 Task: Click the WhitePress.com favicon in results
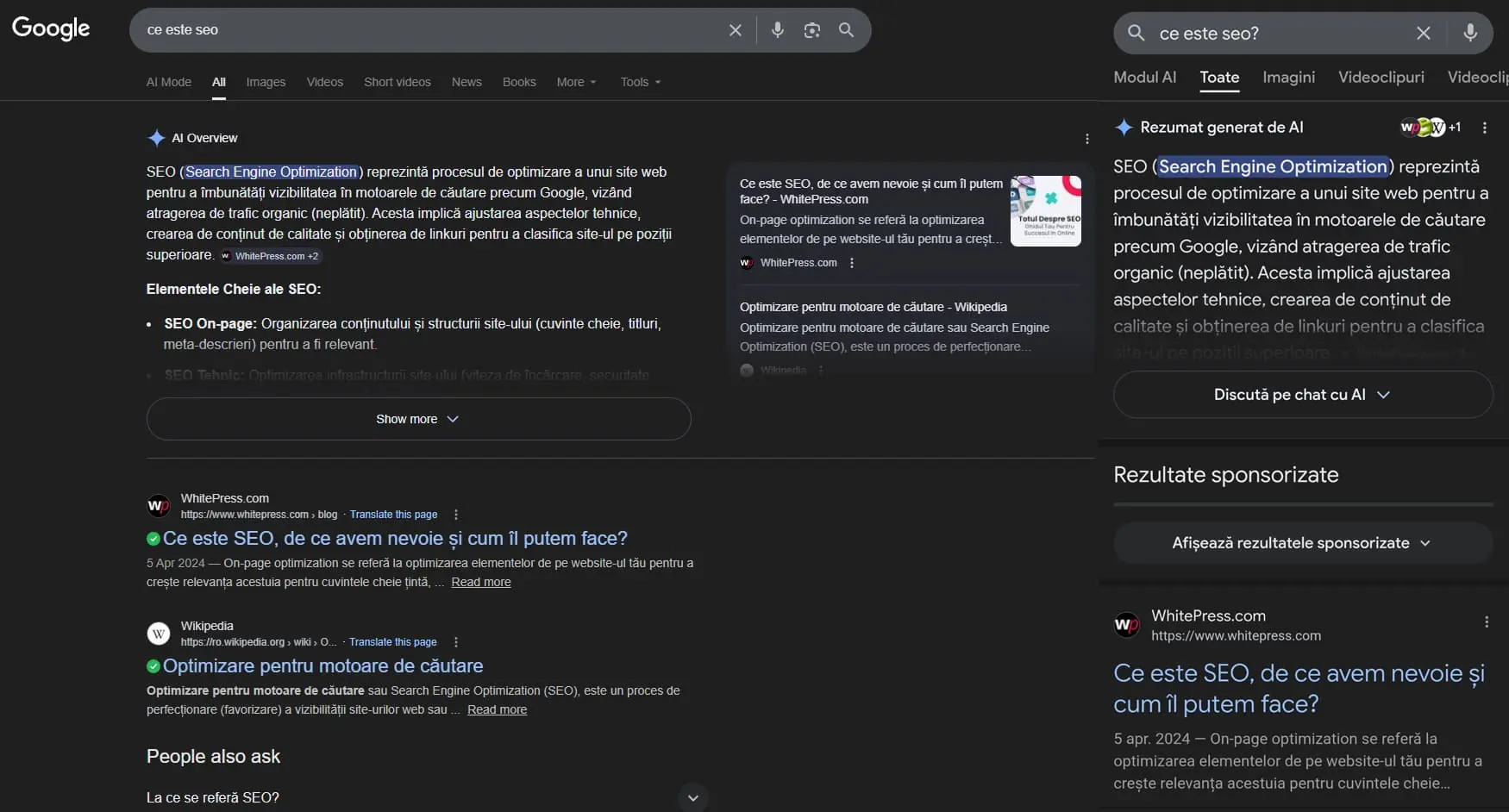coord(158,505)
